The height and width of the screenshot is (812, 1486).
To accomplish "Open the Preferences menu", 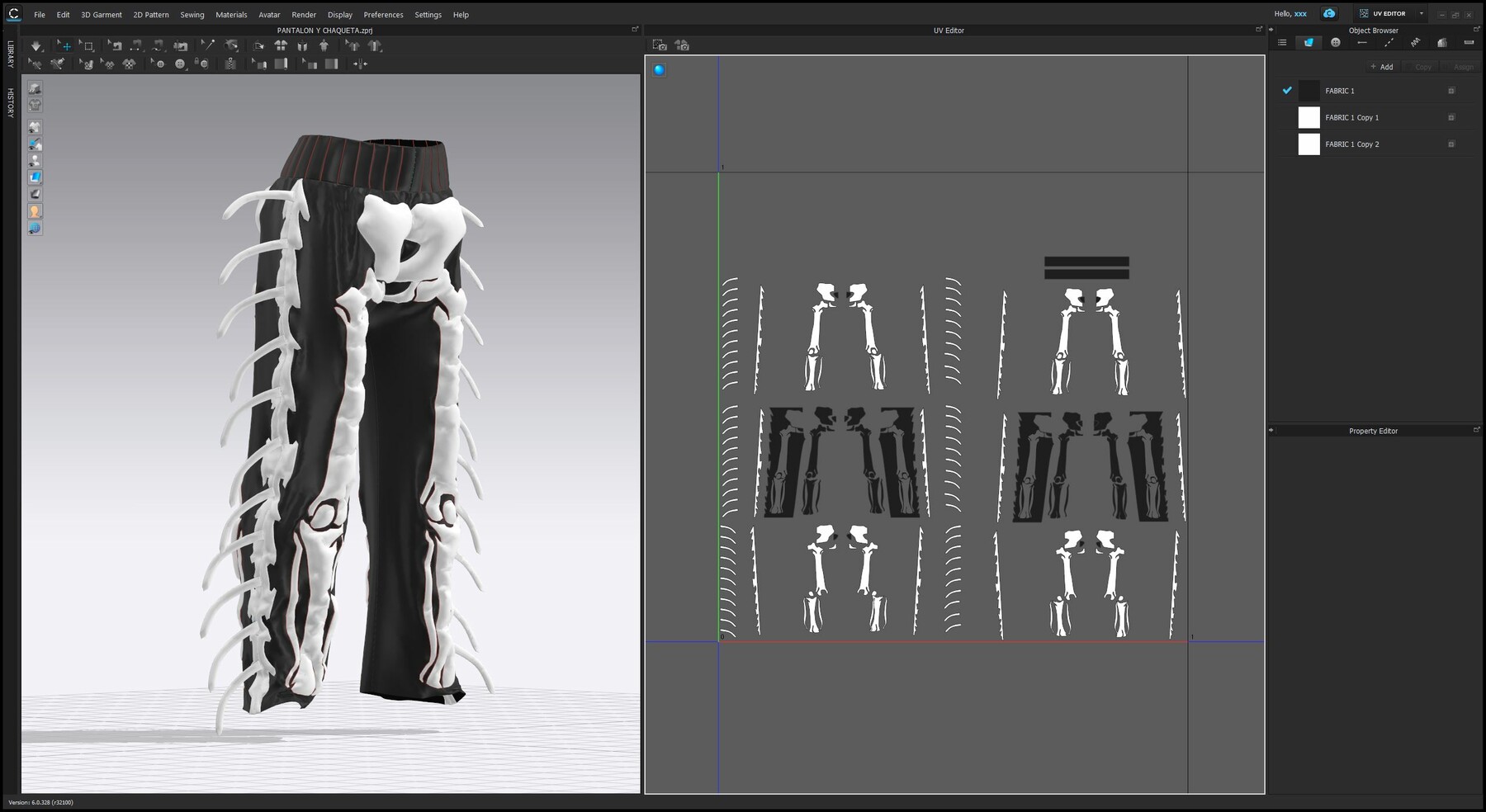I will pyautogui.click(x=384, y=14).
